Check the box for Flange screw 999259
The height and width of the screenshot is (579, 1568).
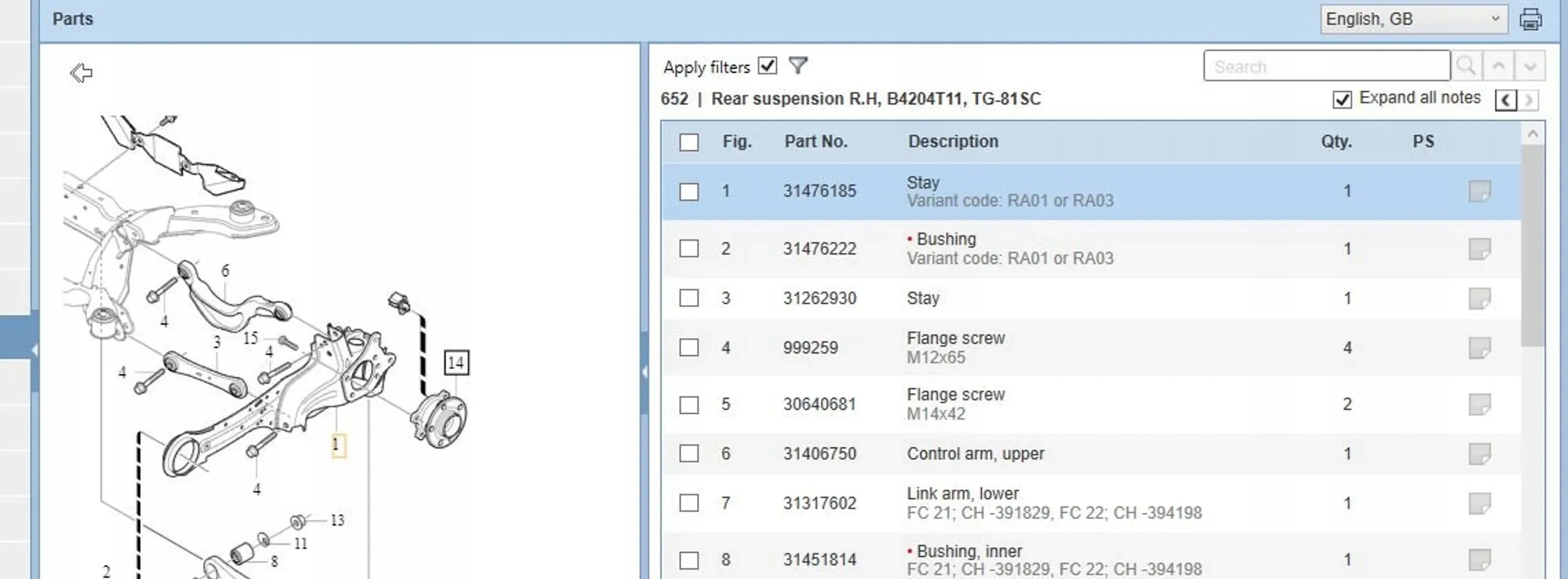689,348
